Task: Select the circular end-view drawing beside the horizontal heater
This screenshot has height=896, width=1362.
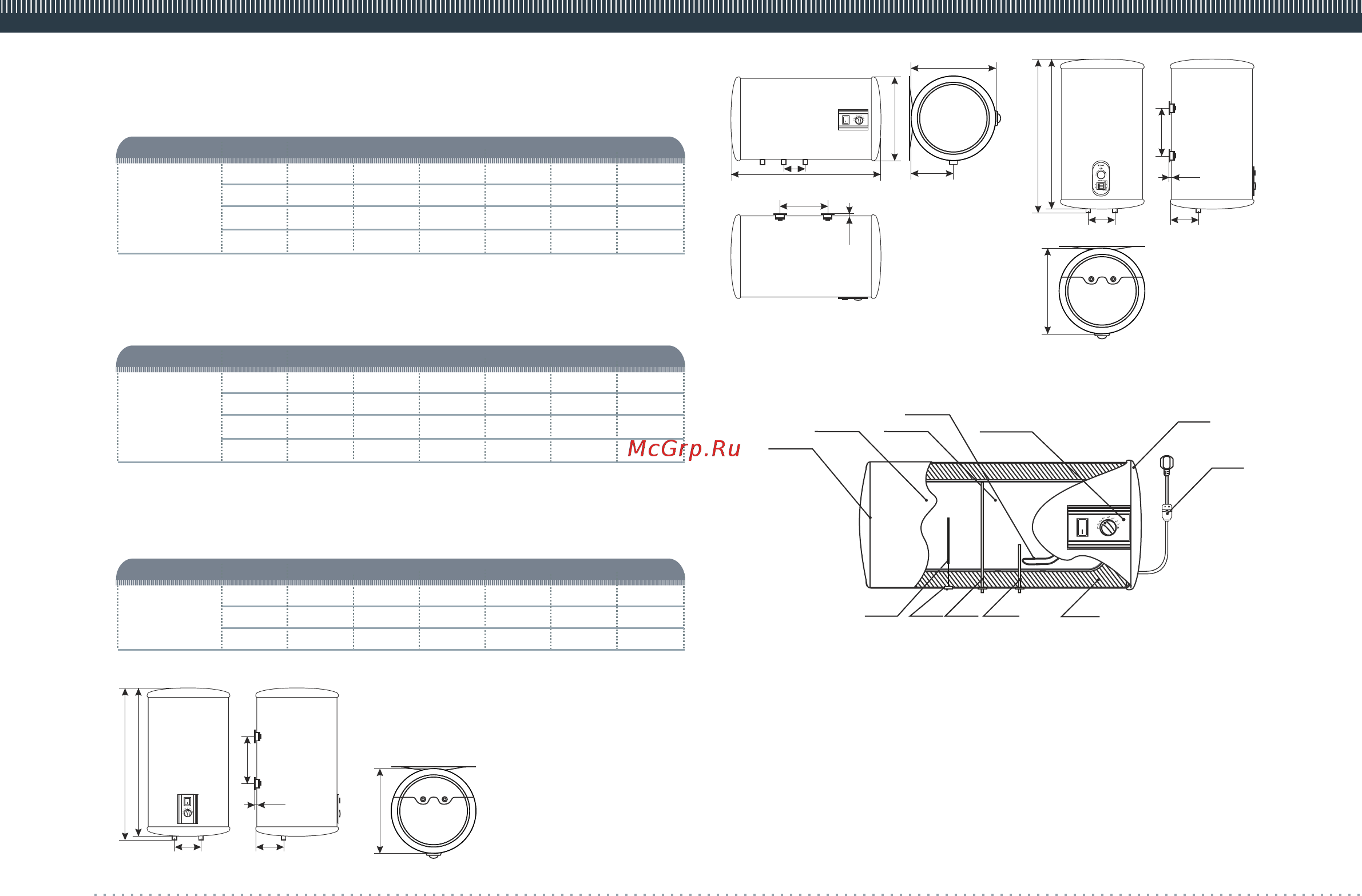Action: (956, 119)
